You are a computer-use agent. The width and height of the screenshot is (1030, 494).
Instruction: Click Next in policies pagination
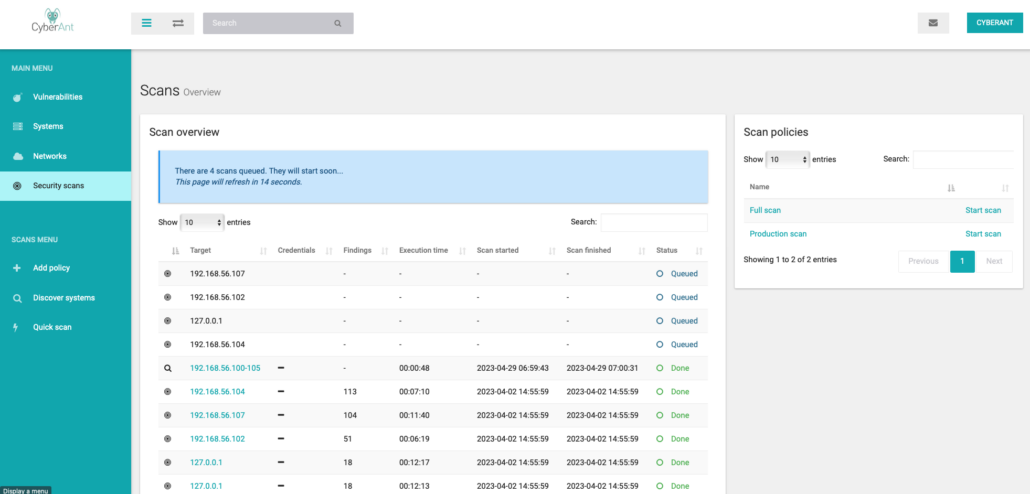click(994, 261)
